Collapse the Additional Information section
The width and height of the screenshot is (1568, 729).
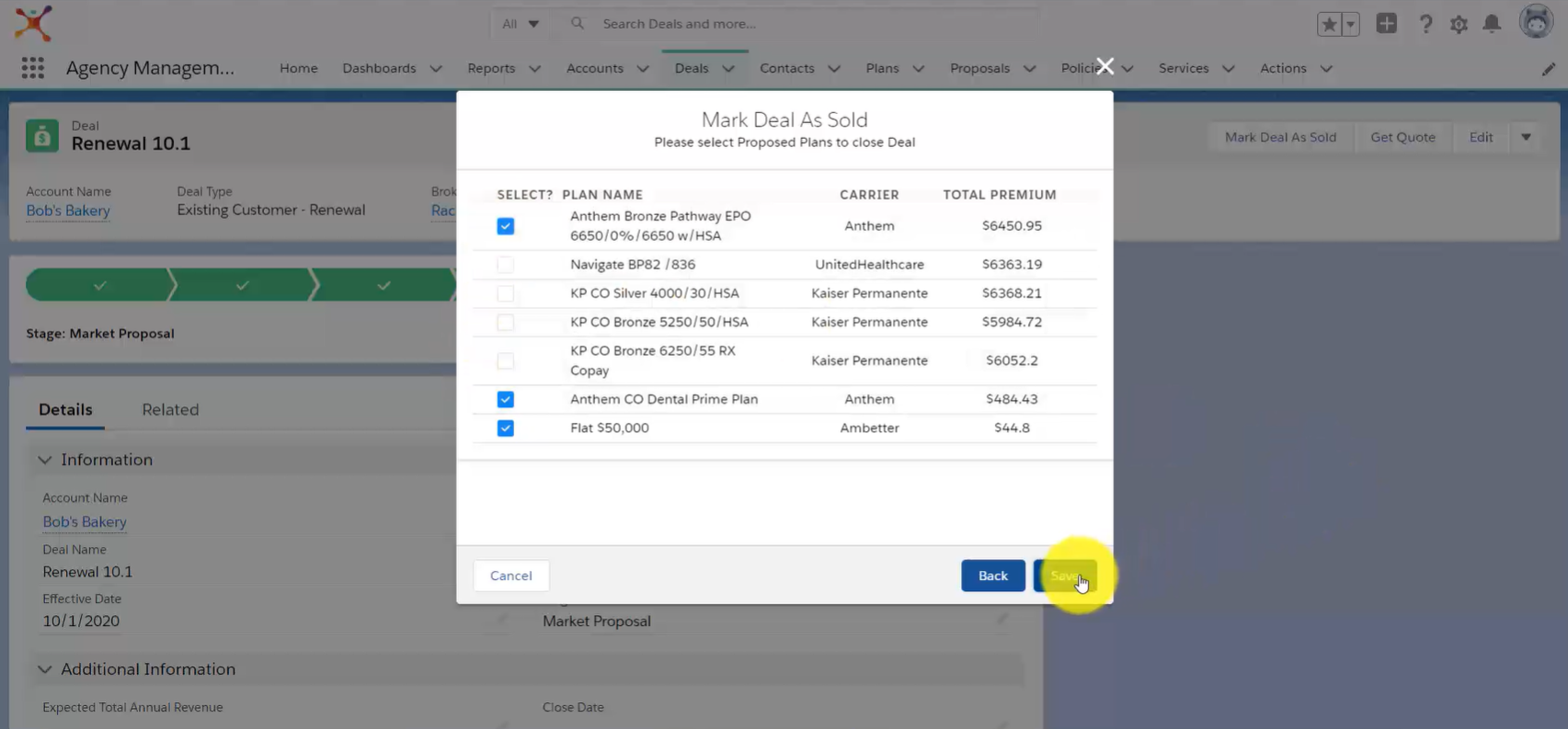click(44, 669)
